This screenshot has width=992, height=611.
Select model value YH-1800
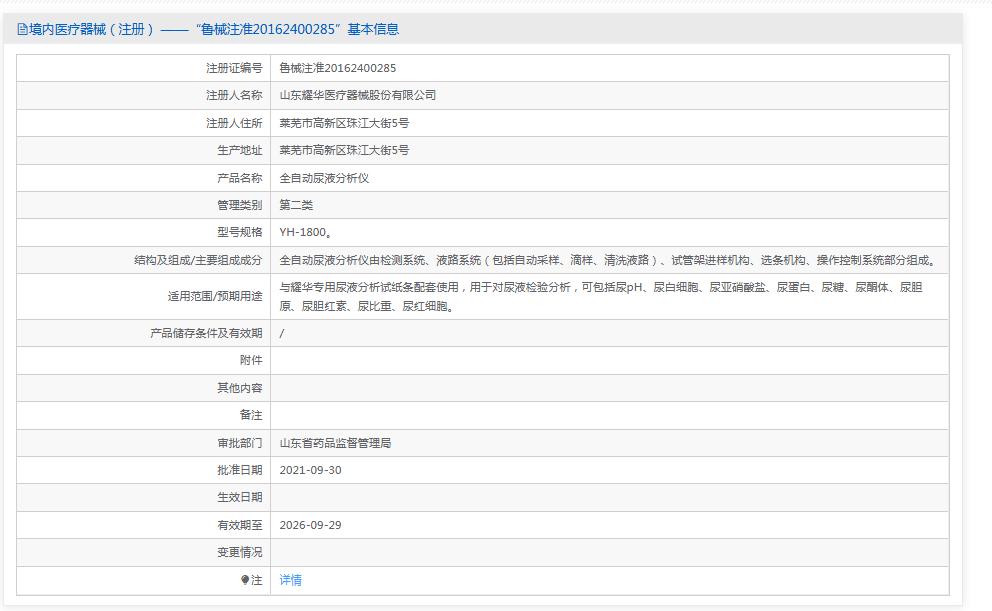pos(306,232)
